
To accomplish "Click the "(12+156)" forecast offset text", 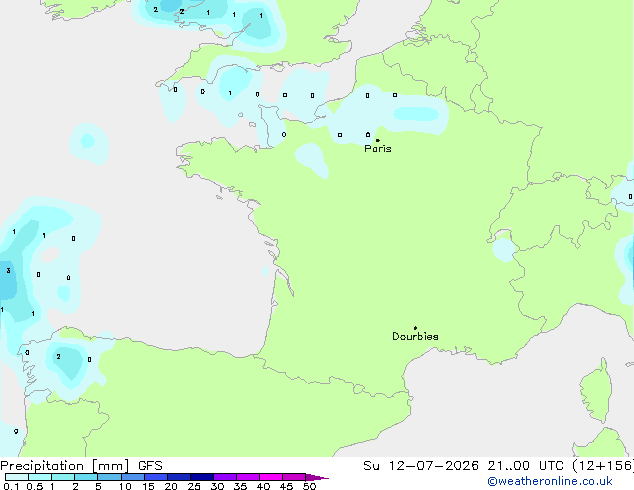I will coord(603,466).
